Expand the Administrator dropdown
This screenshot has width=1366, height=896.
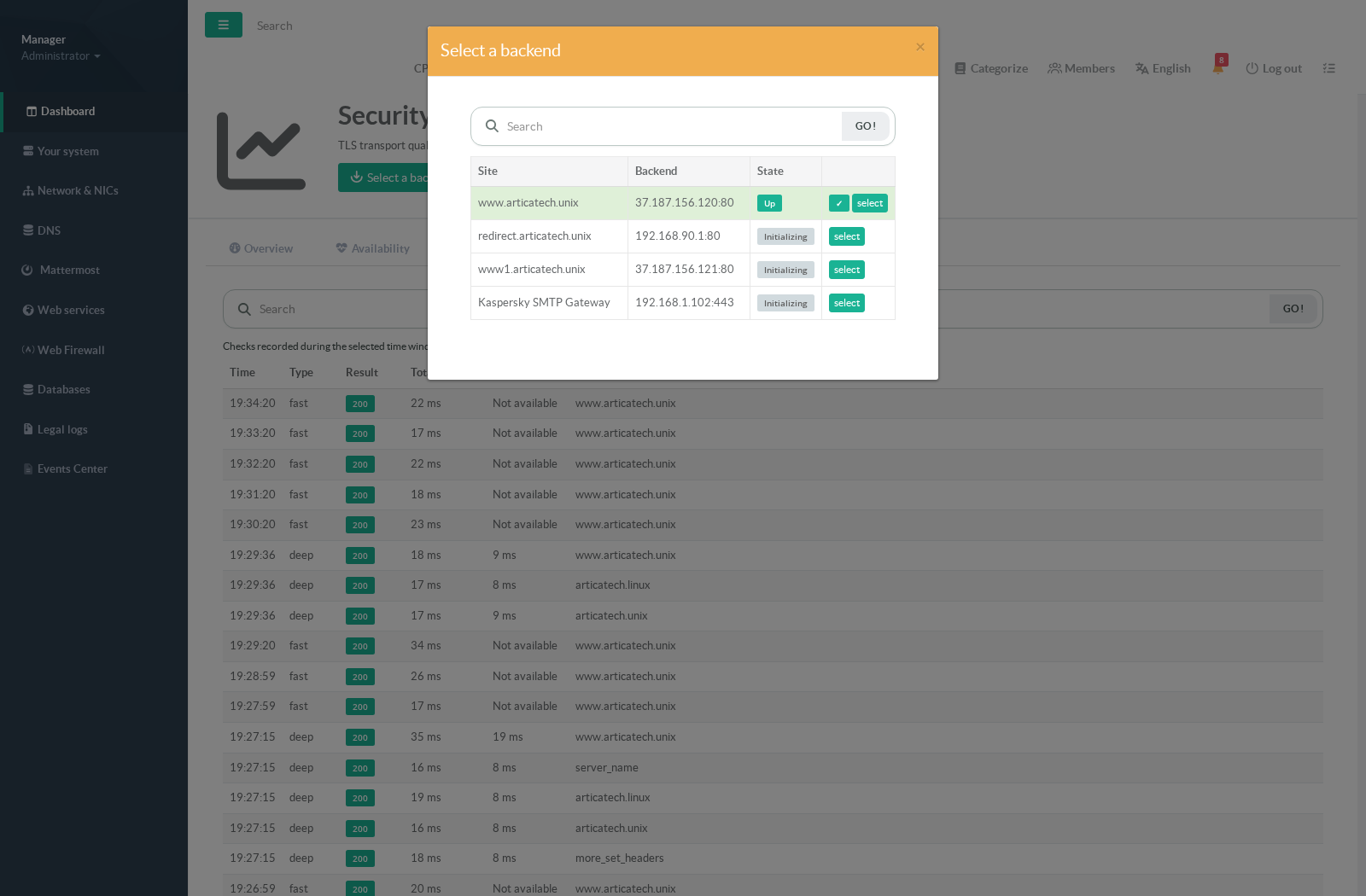[x=61, y=55]
